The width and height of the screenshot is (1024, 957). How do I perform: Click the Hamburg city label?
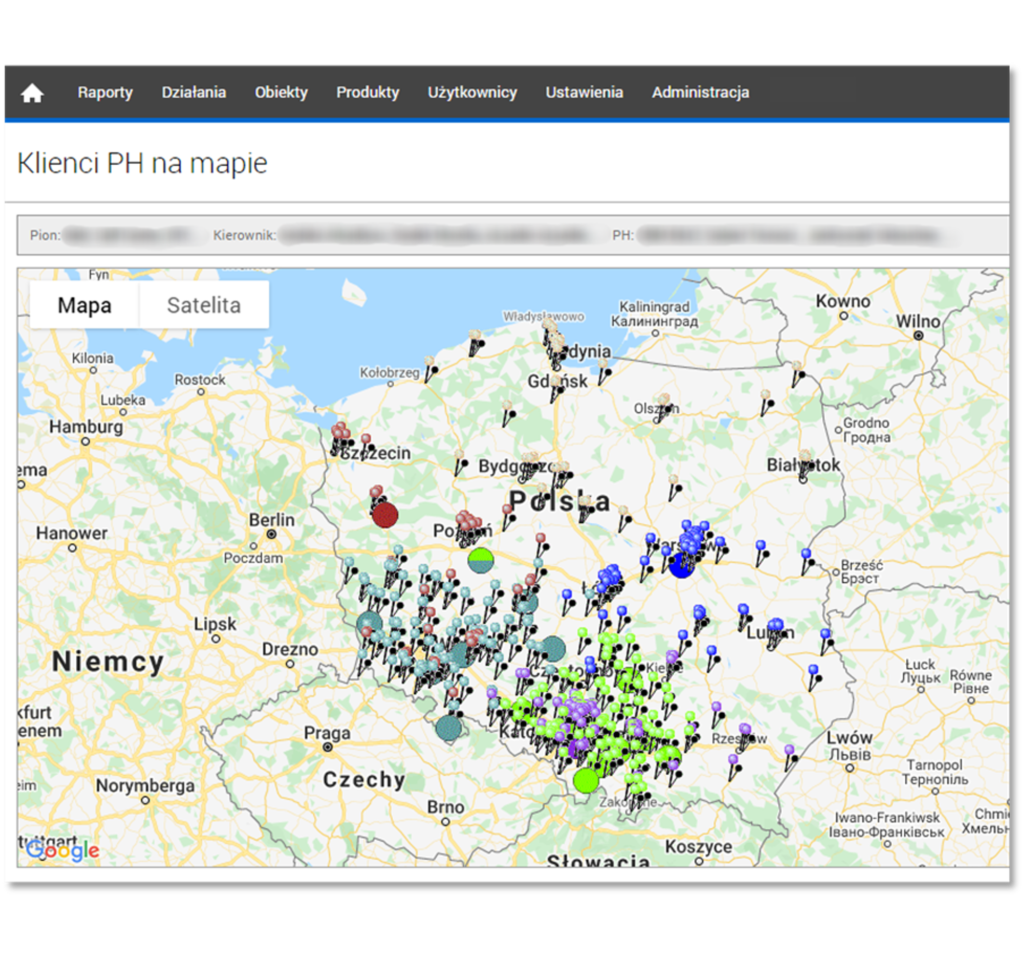tap(86, 427)
